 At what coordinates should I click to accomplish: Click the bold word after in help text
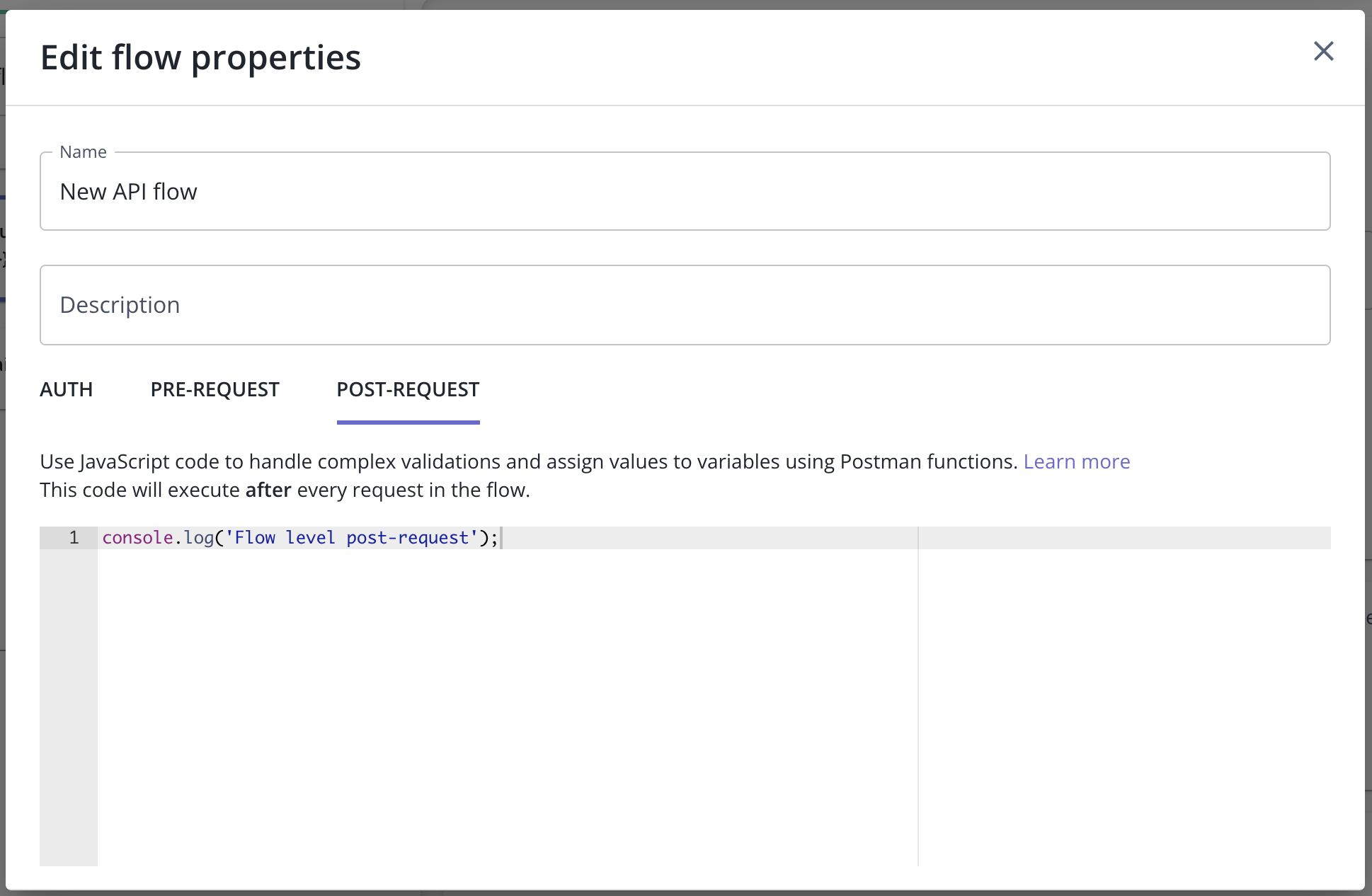point(268,490)
